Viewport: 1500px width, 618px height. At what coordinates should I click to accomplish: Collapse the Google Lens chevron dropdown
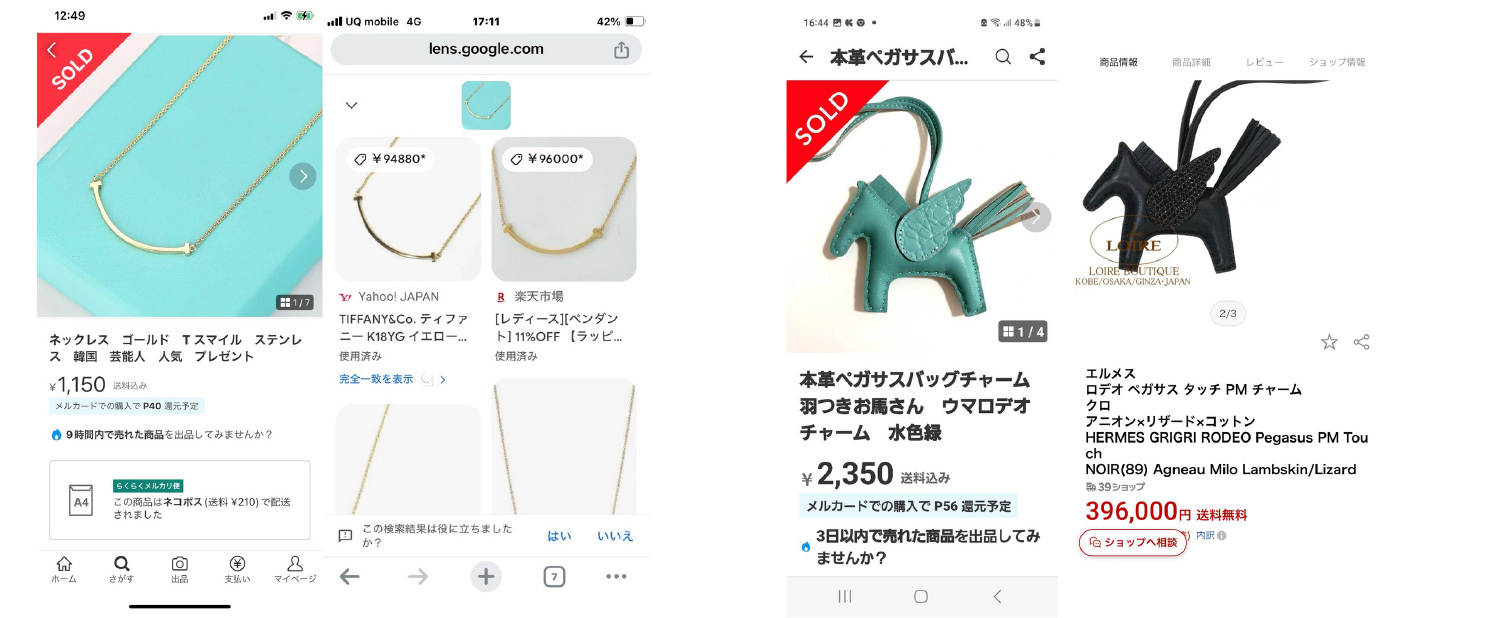[x=351, y=105]
